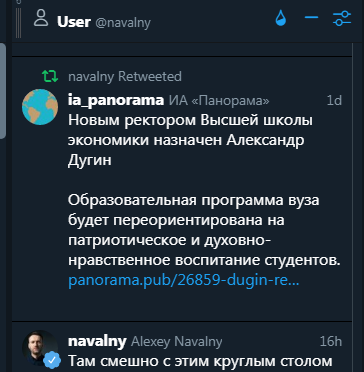Click the 16h timestamp on Navalny's tweet

(331, 342)
